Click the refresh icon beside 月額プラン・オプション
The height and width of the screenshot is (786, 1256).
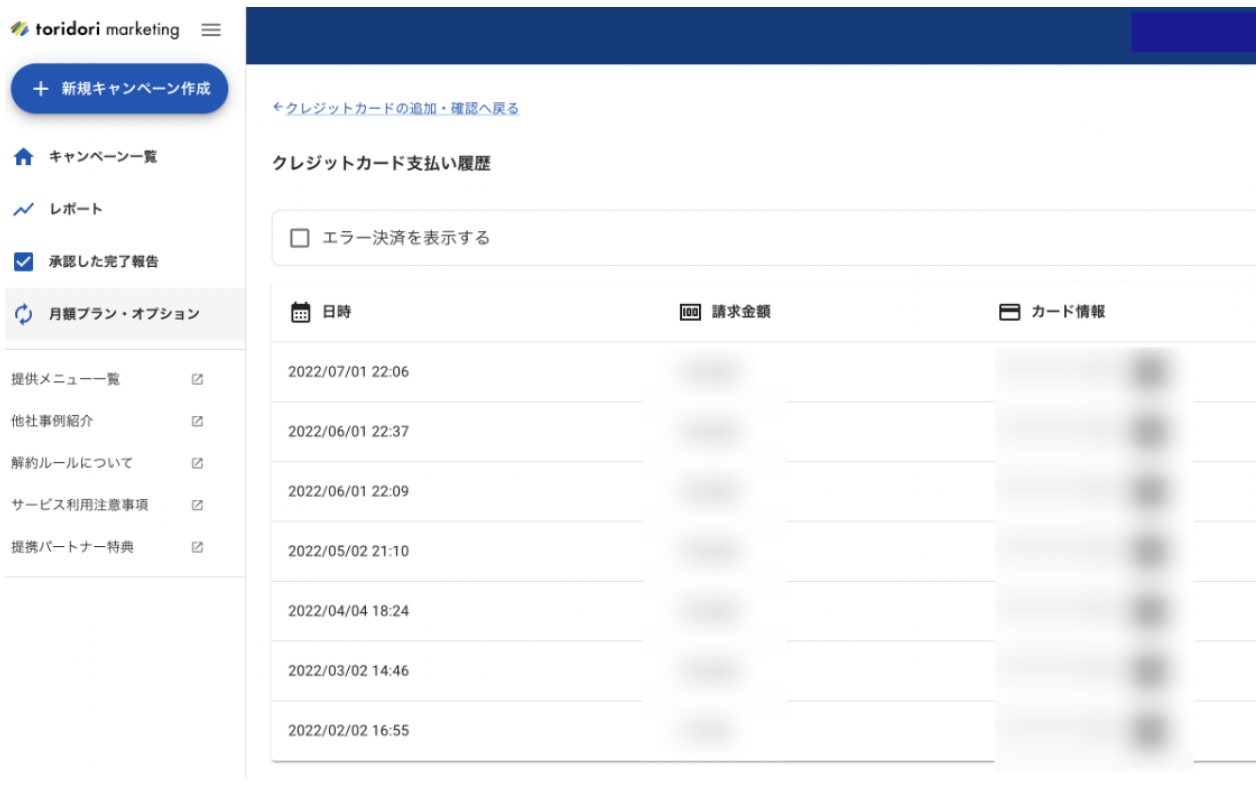[x=23, y=313]
